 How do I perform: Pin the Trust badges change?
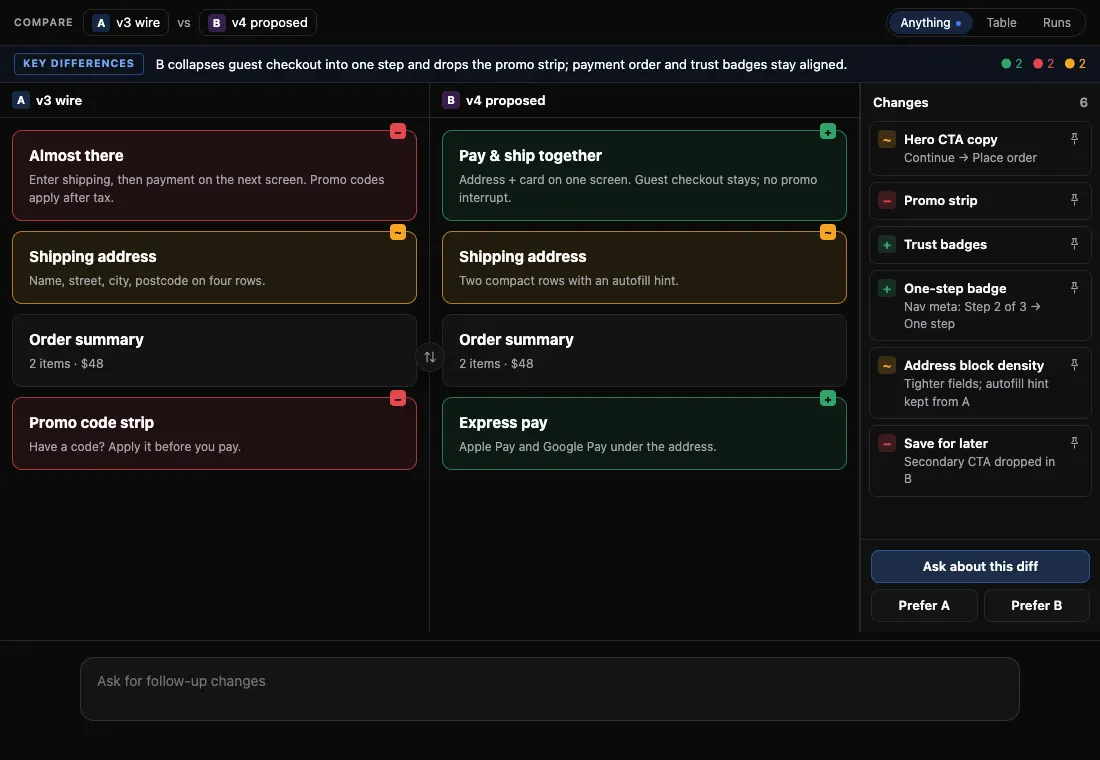pos(1074,244)
